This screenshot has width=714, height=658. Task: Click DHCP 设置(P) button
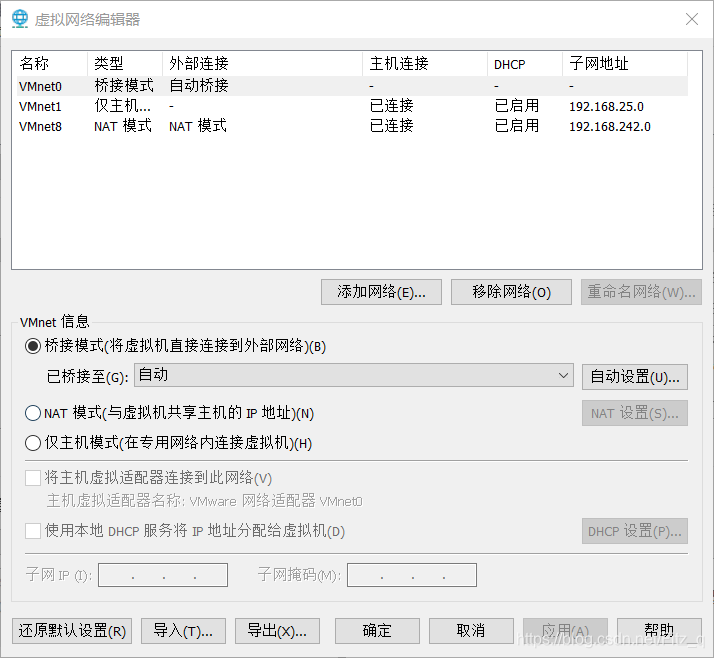(x=635, y=531)
